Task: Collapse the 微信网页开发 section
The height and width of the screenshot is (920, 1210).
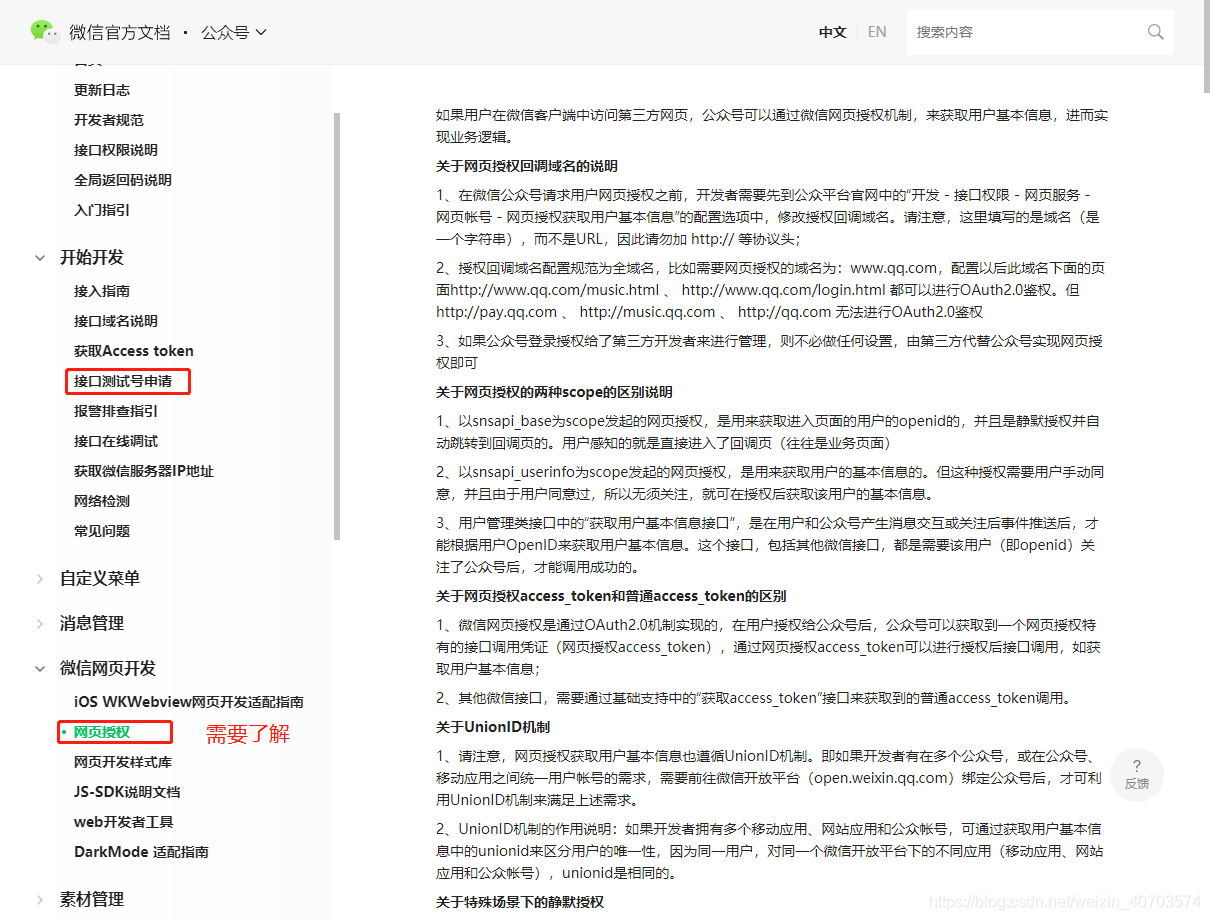Action: (40, 669)
